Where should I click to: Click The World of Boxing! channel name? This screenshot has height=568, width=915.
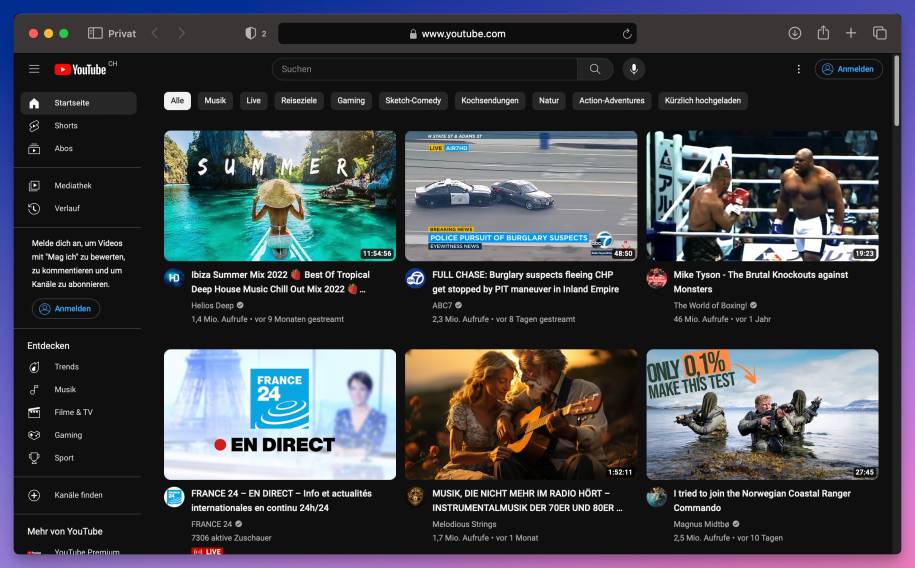click(x=710, y=305)
